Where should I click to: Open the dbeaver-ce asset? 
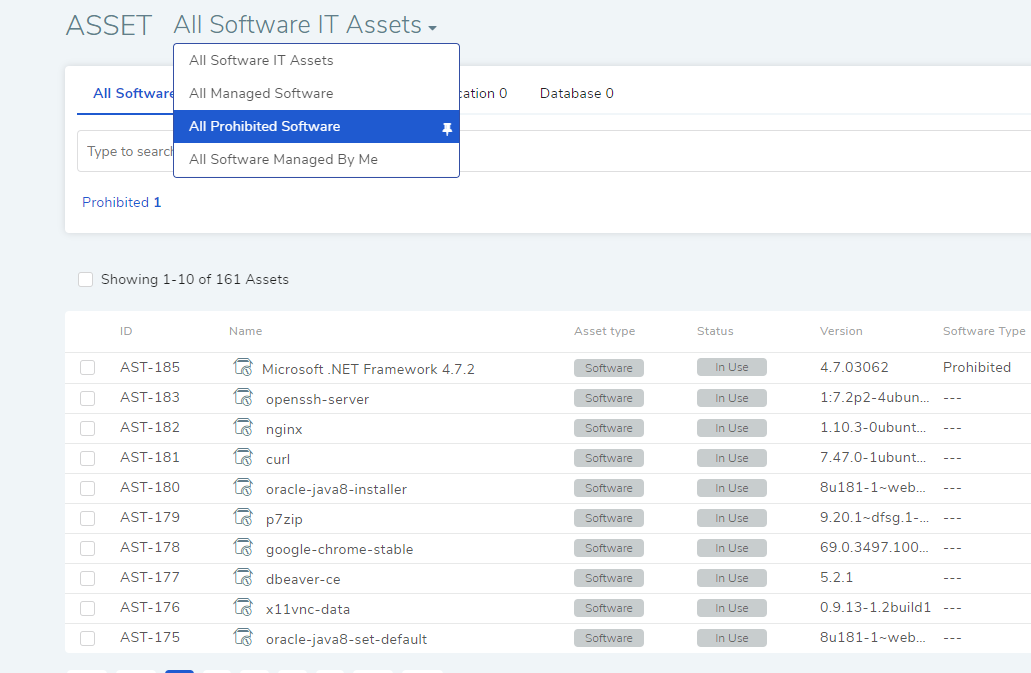[x=303, y=579]
